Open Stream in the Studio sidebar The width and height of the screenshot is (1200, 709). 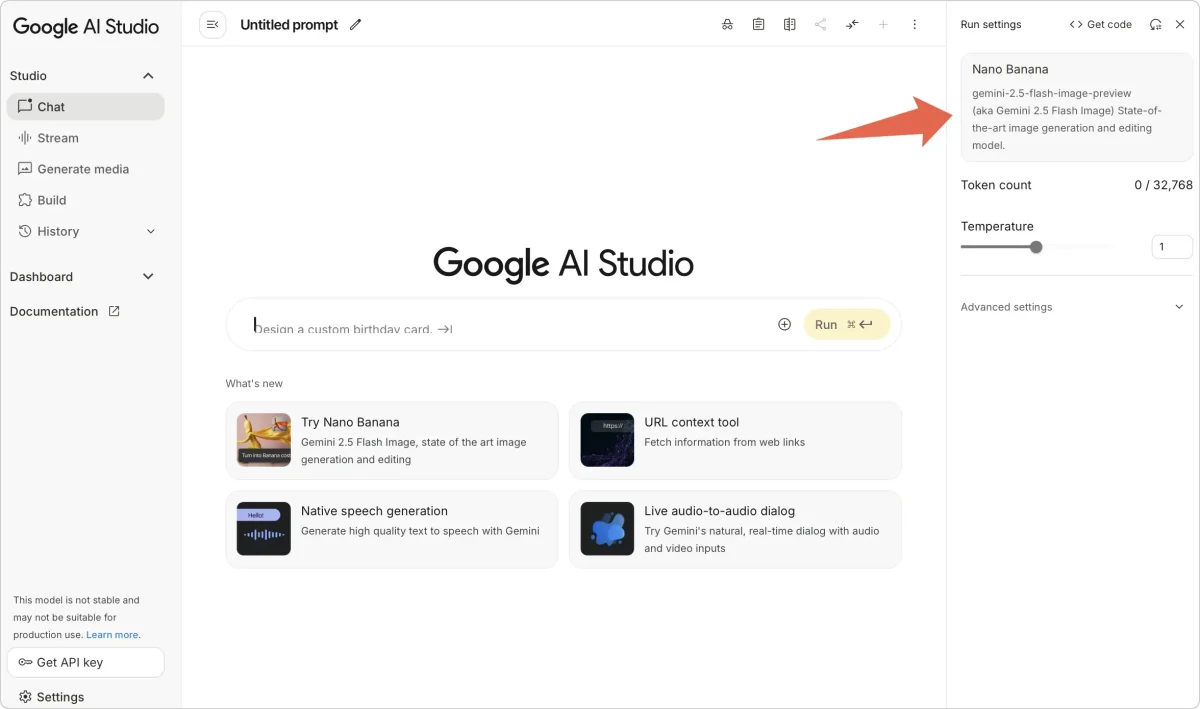click(x=85, y=138)
